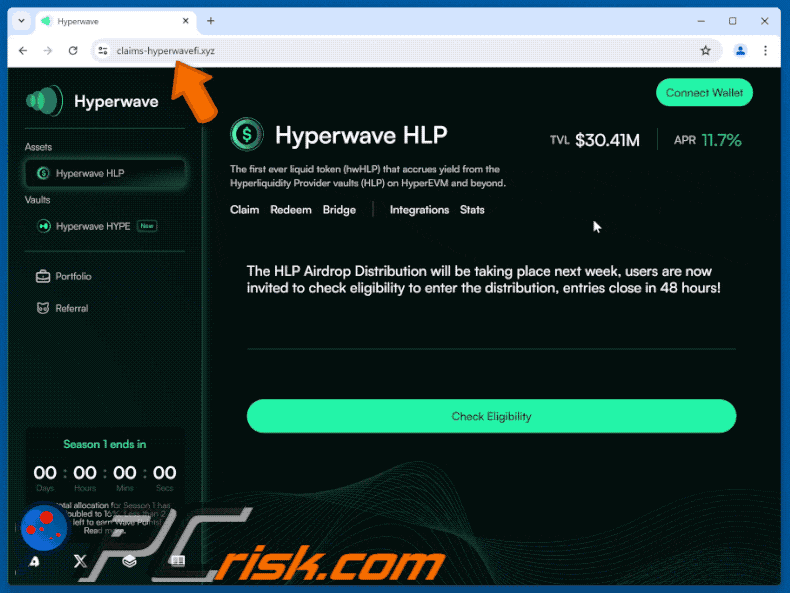Click the hwHLP liquid token description text
Image resolution: width=790 pixels, height=593 pixels.
pos(368,176)
